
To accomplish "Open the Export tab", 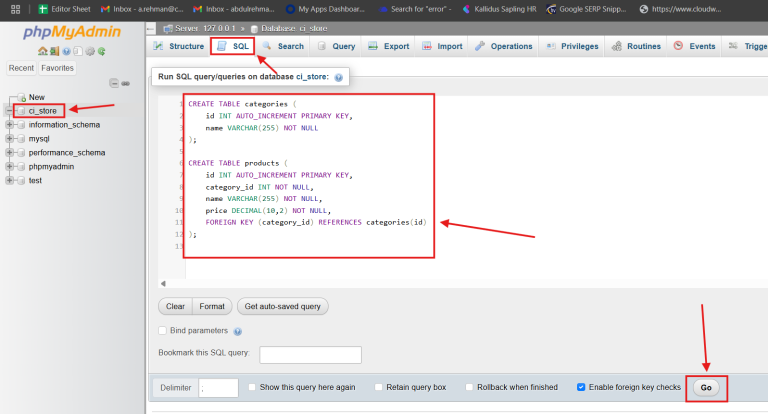I will tap(388, 46).
